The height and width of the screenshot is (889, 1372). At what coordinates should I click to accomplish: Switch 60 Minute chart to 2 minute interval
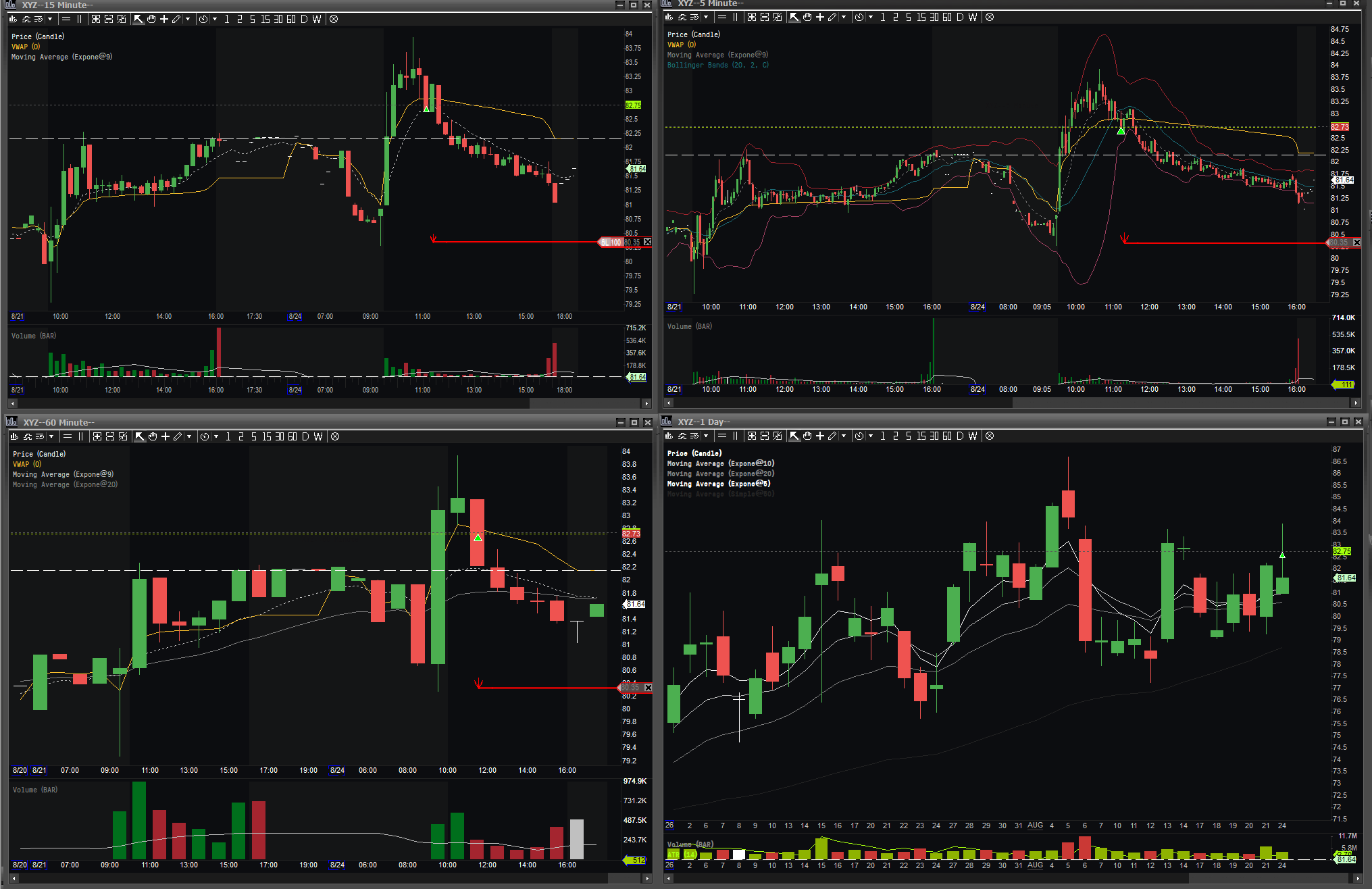click(241, 436)
